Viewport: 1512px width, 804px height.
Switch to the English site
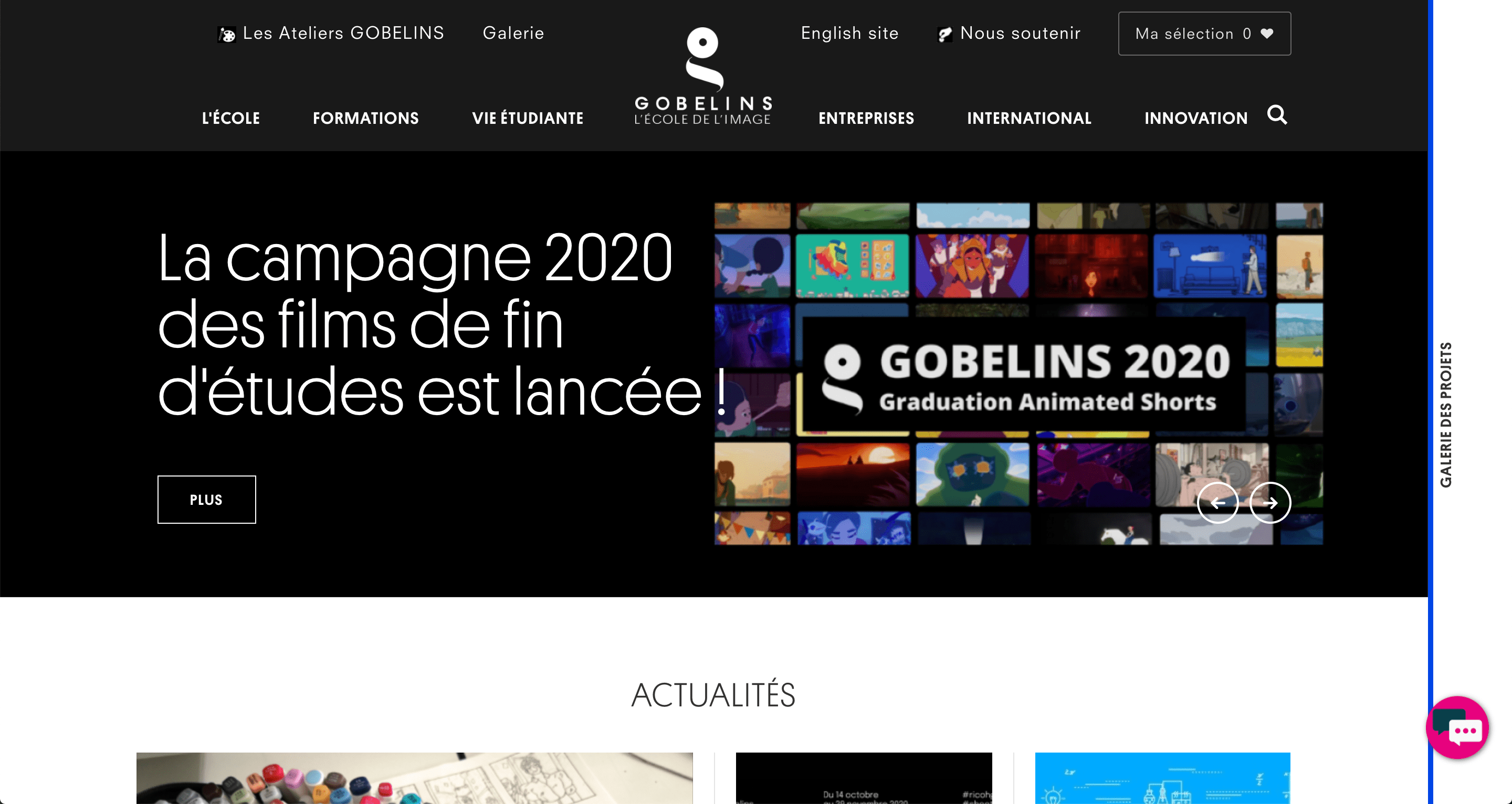click(x=849, y=34)
